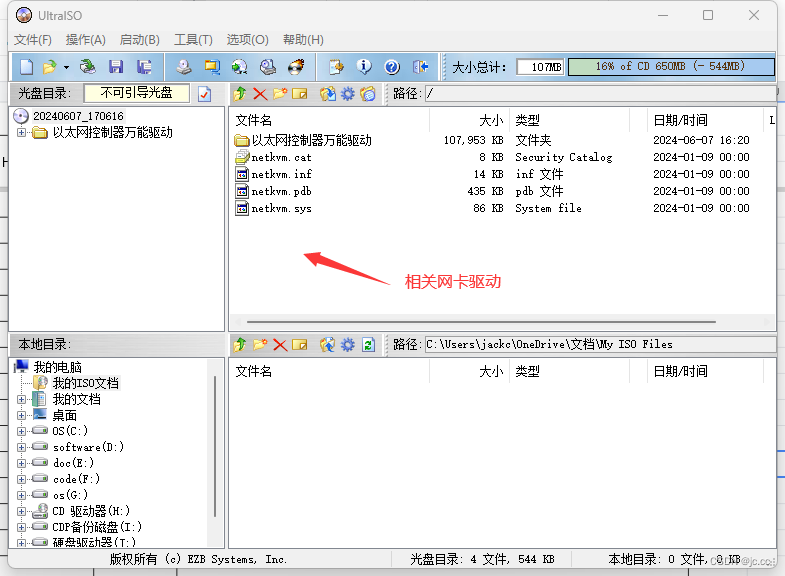The height and width of the screenshot is (576, 785).
Task: Open the 选项(O) menu
Action: point(247,40)
